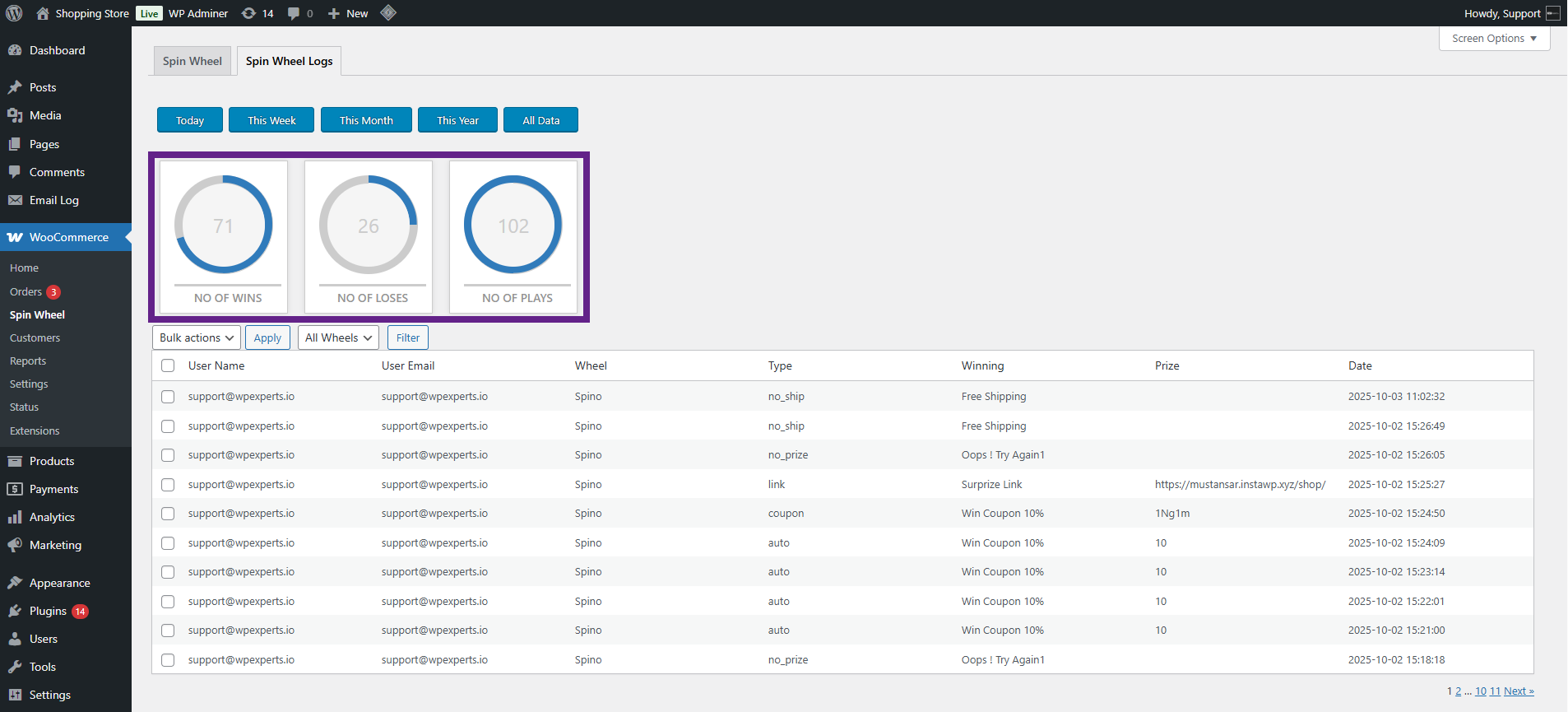This screenshot has width=1568, height=712.
Task: Check the first log row dated 2025-10-03
Action: click(x=168, y=397)
